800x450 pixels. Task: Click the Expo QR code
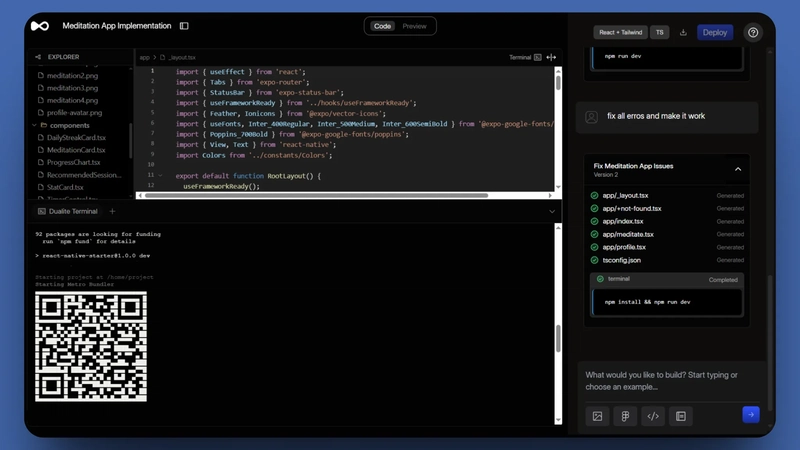pyautogui.click(x=91, y=346)
